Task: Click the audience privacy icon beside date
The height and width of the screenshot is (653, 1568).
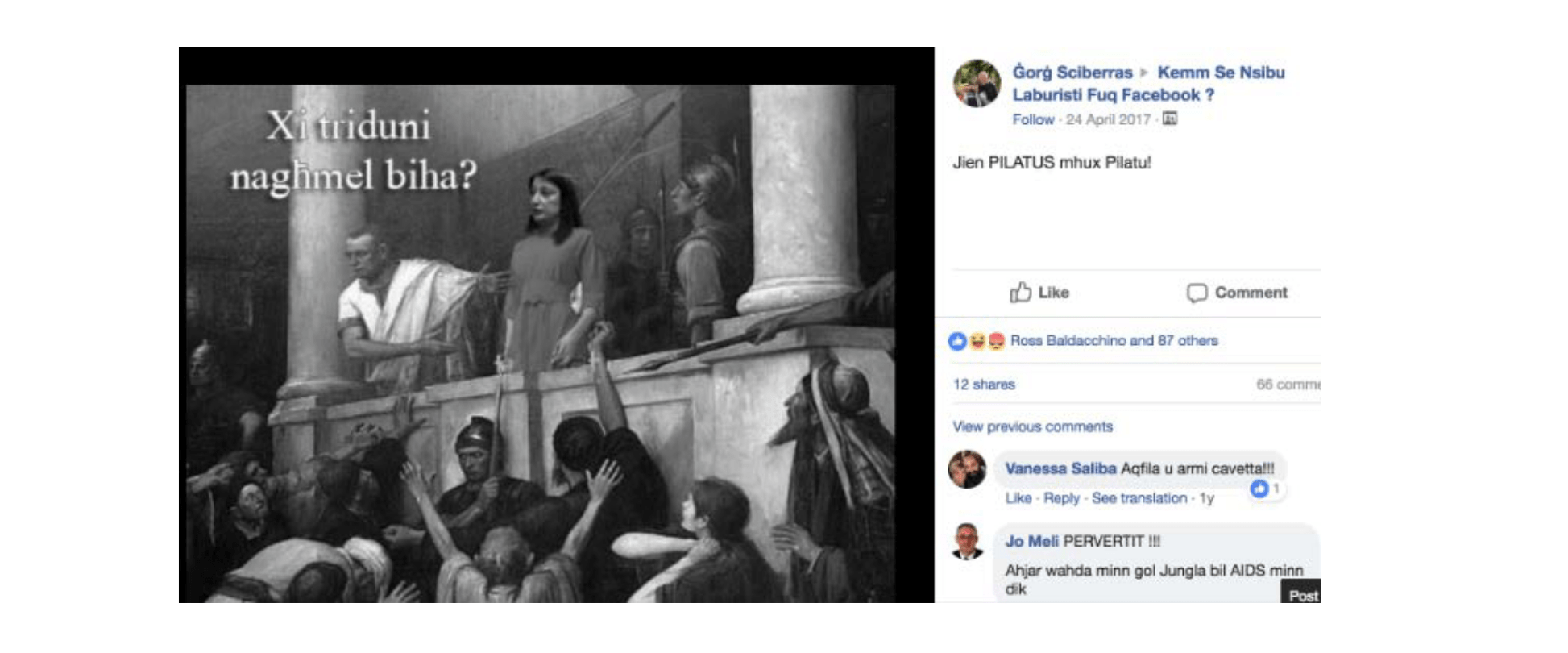Action: point(1170,119)
